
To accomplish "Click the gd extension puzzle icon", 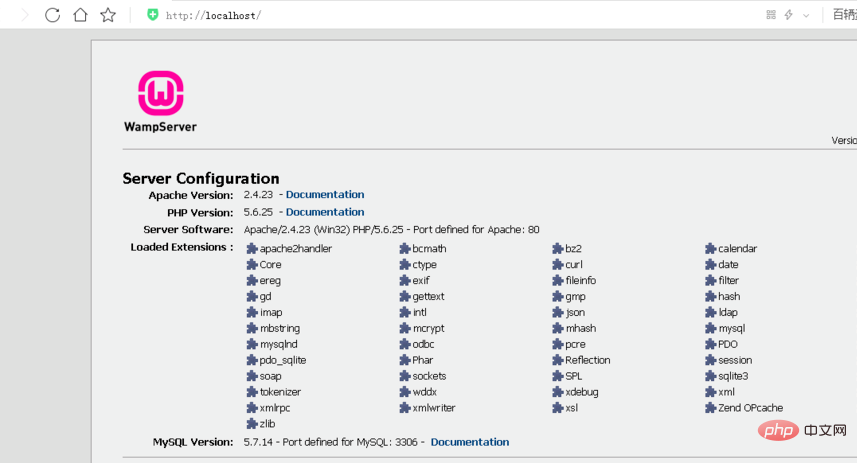I will [x=251, y=296].
